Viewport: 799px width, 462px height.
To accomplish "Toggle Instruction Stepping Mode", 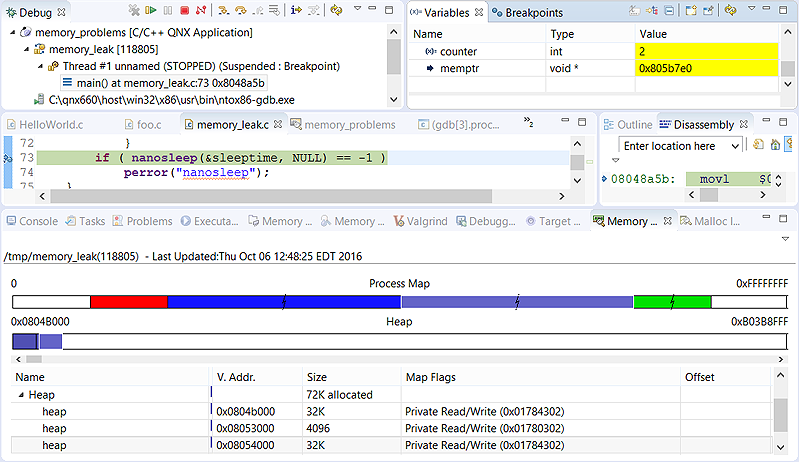I will pos(296,11).
